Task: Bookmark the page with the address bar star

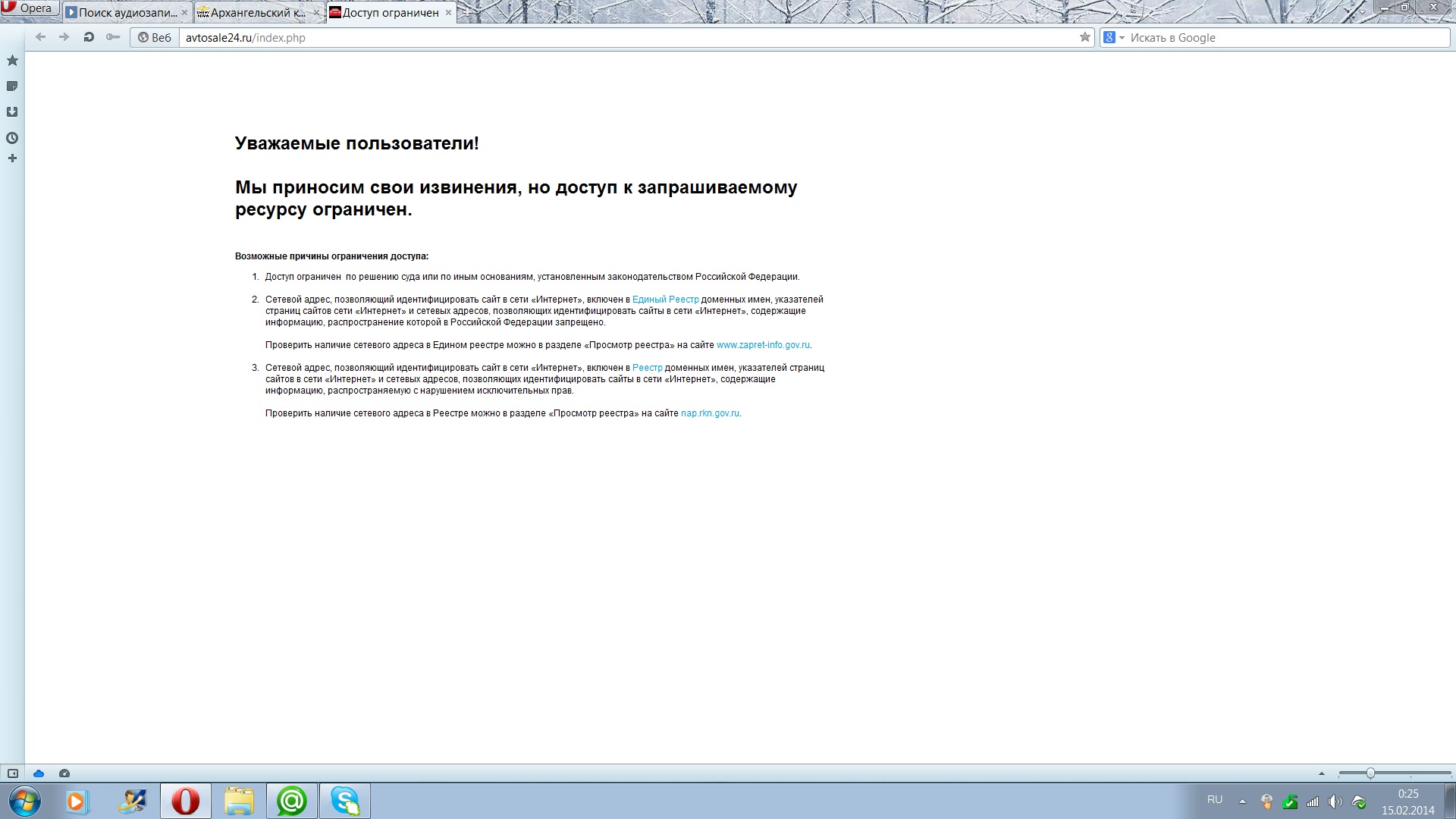Action: 1084,37
